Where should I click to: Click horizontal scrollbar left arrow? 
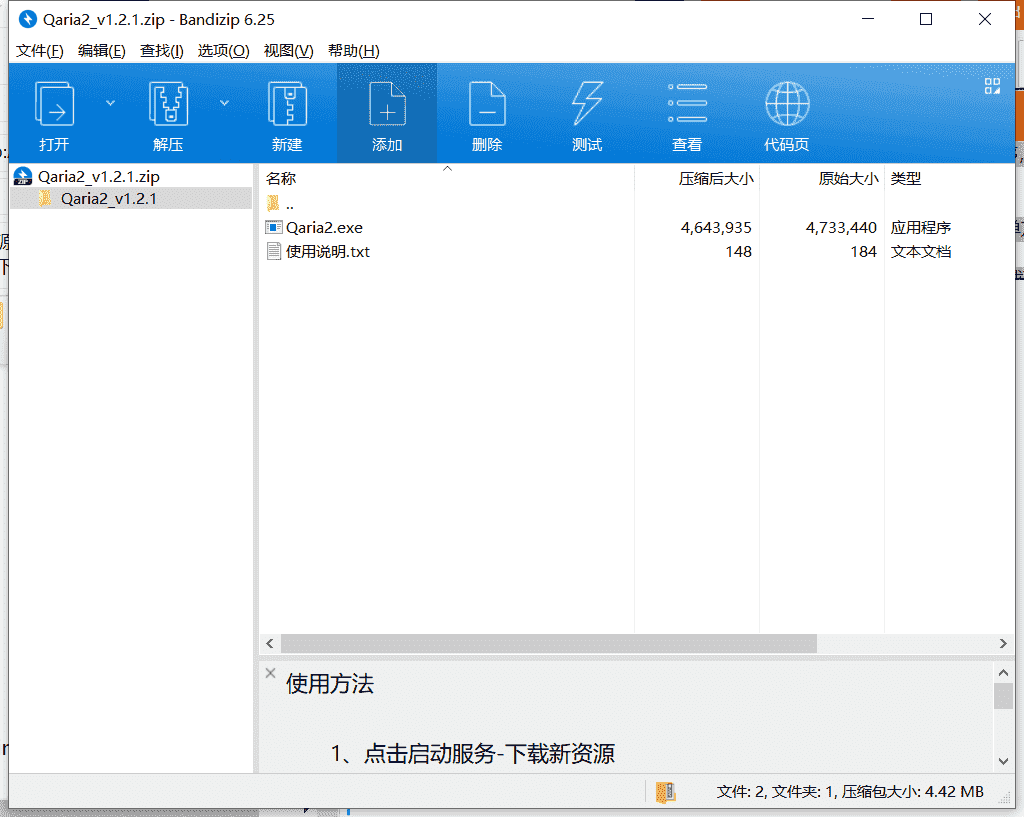click(270, 643)
